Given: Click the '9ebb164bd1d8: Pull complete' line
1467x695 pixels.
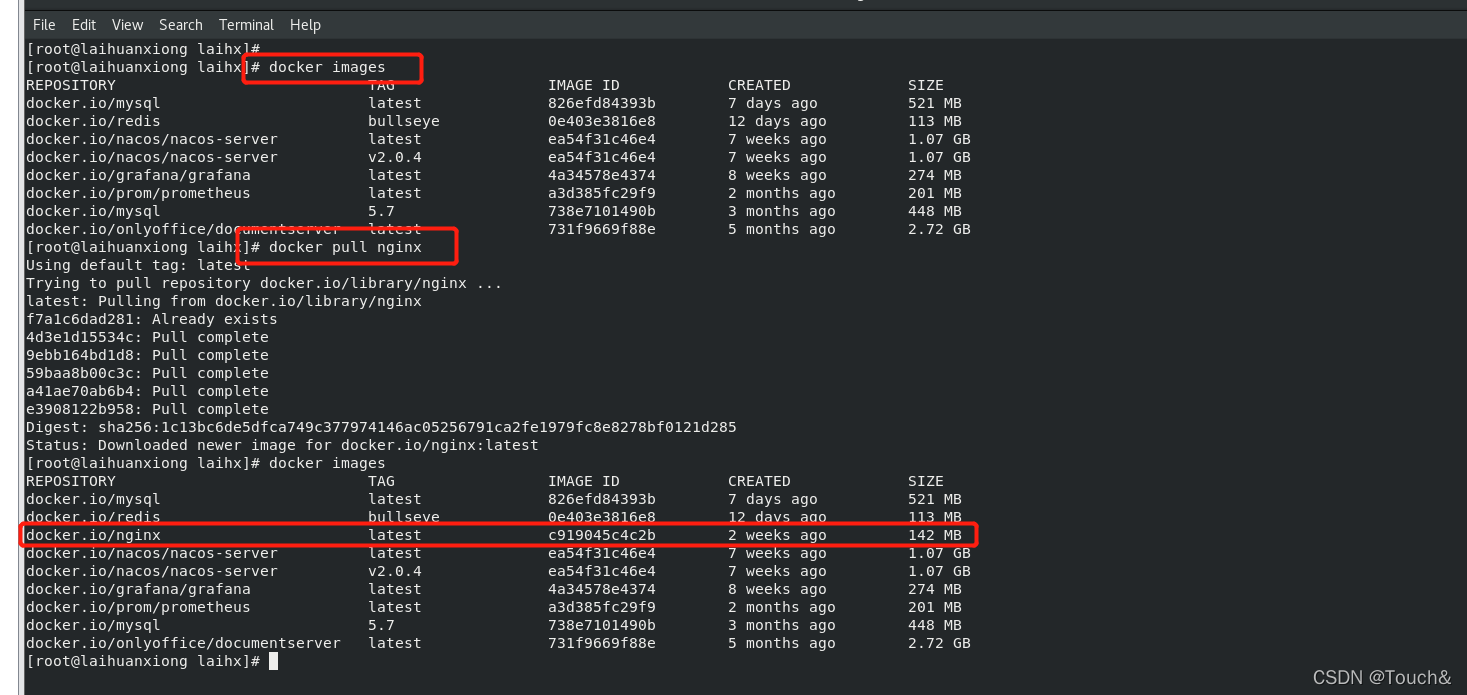Looking at the screenshot, I should (147, 355).
